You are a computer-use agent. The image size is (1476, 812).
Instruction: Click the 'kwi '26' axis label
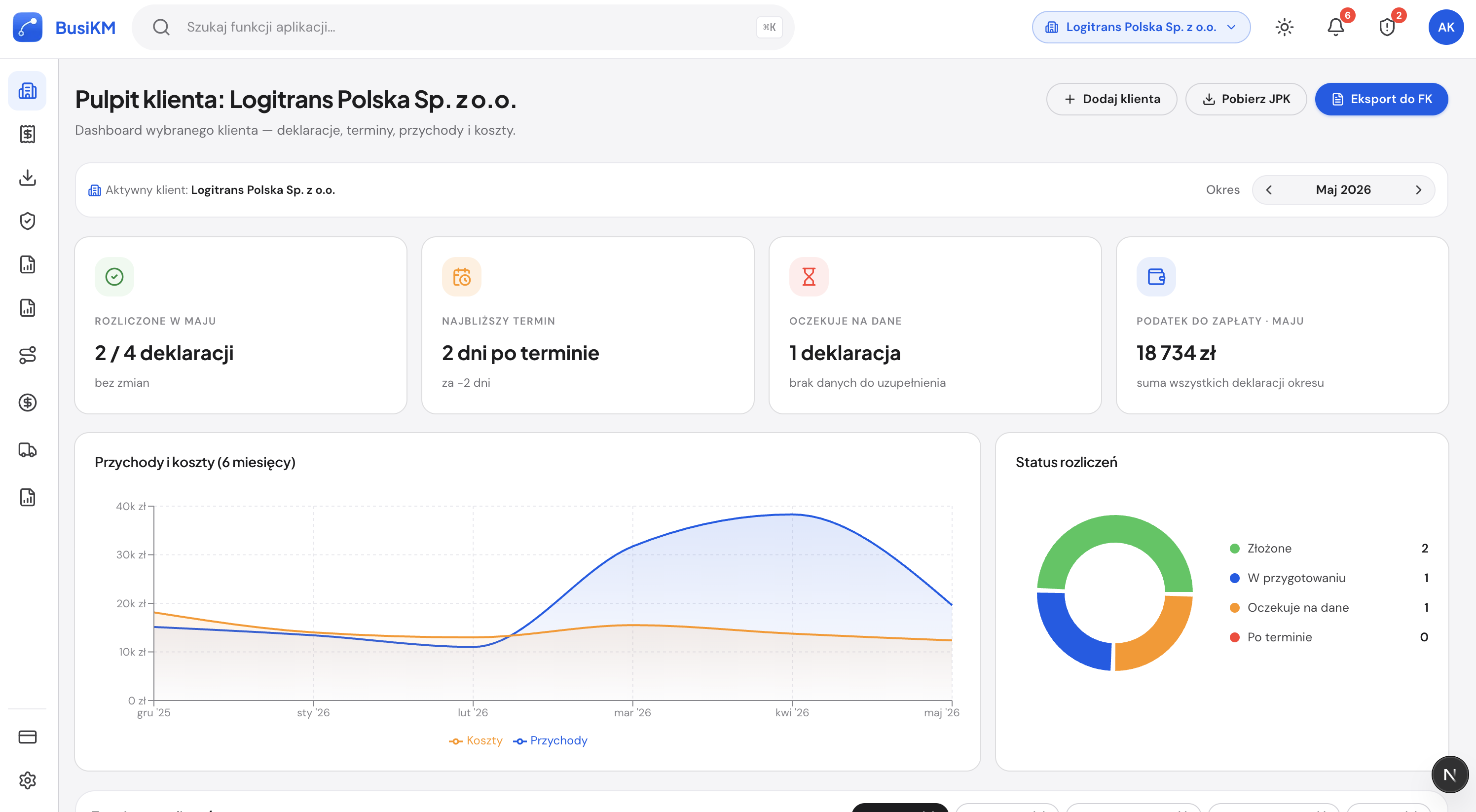(x=792, y=712)
